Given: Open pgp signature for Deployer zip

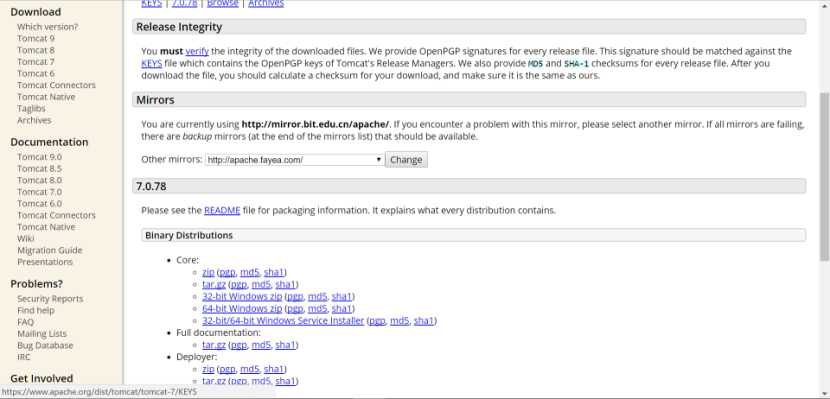Looking at the screenshot, I should pos(227,369).
